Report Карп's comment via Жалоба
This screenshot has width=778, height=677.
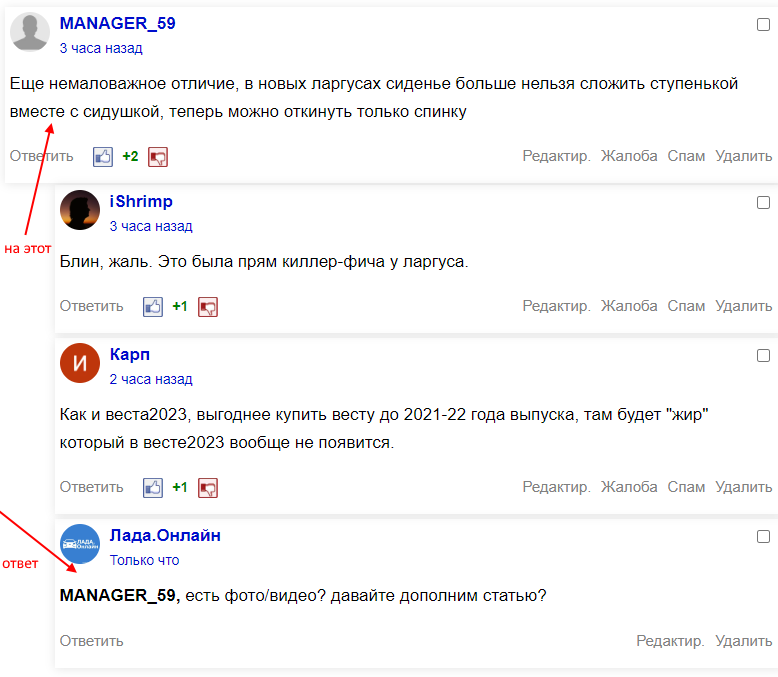coord(629,487)
